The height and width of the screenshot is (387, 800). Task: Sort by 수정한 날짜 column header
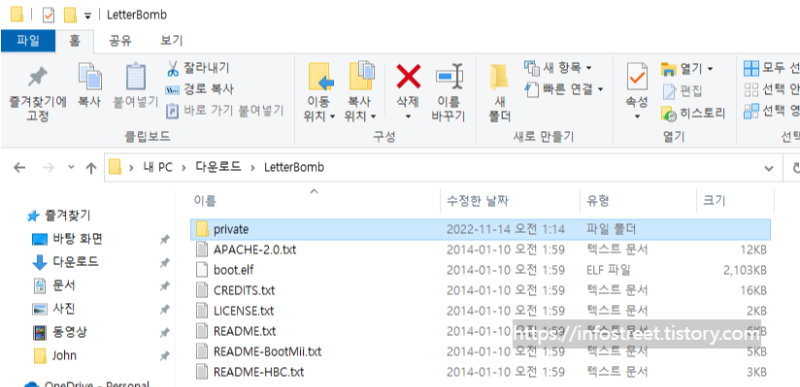[478, 200]
